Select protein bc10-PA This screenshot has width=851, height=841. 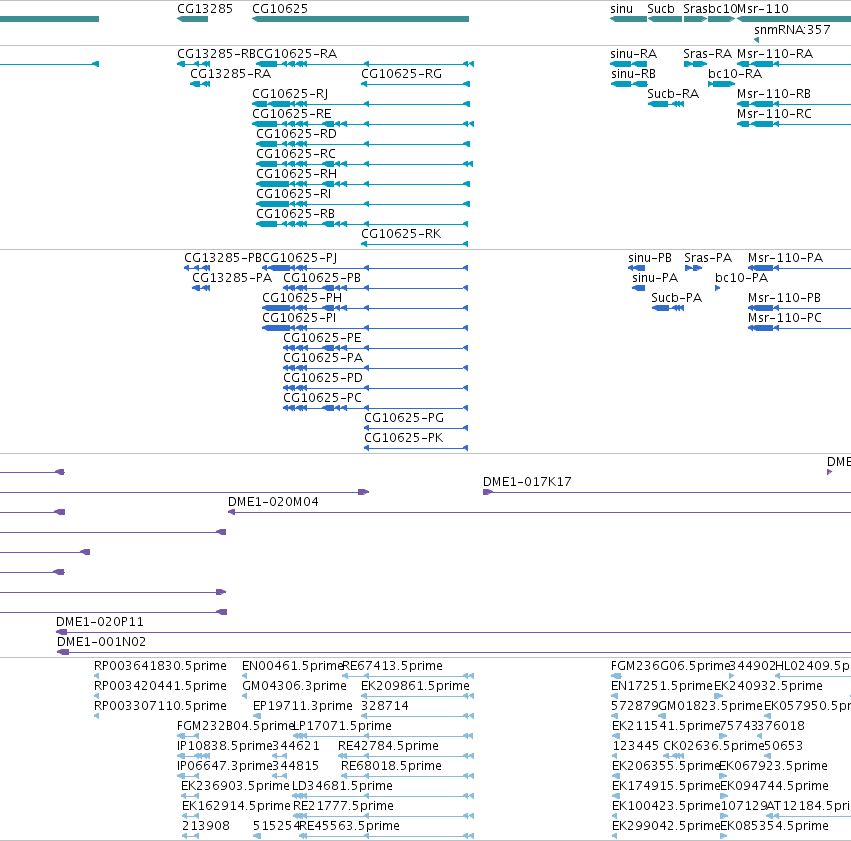pos(741,278)
